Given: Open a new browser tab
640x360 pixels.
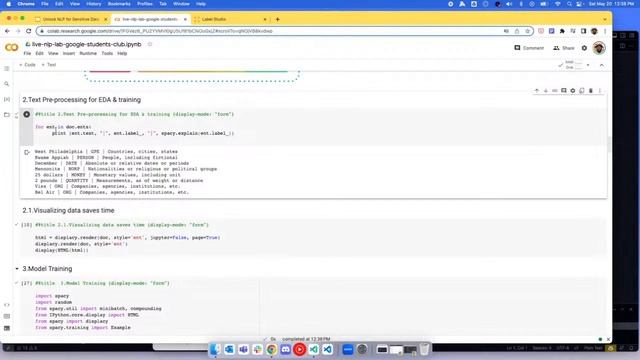Looking at the screenshot, I should click(x=278, y=19).
